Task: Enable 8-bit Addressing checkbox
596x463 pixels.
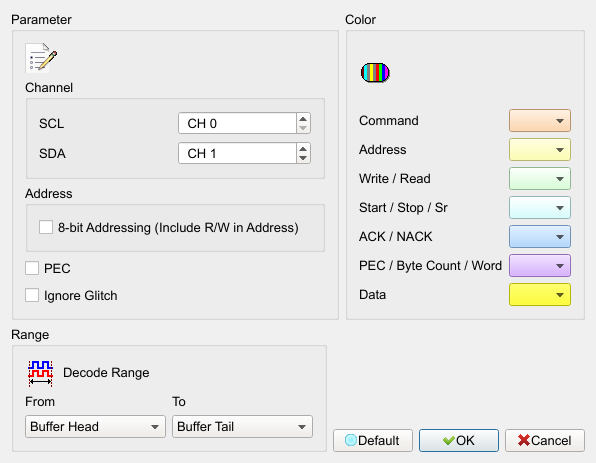Action: tap(46, 227)
